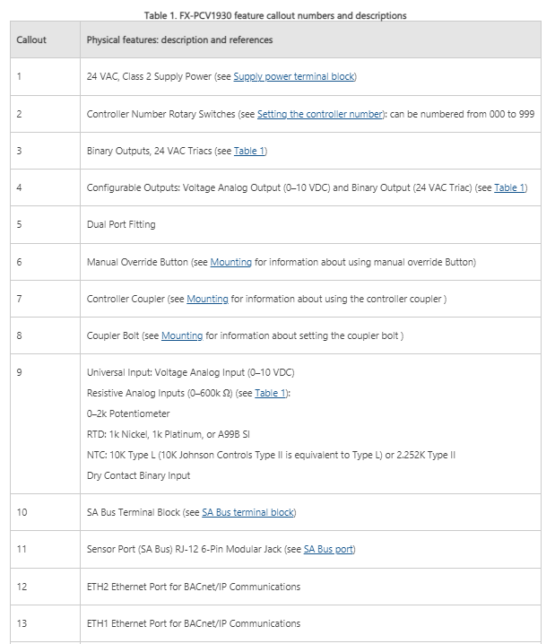Open Table 1 link in Binary Outputs row

pyautogui.click(x=249, y=151)
